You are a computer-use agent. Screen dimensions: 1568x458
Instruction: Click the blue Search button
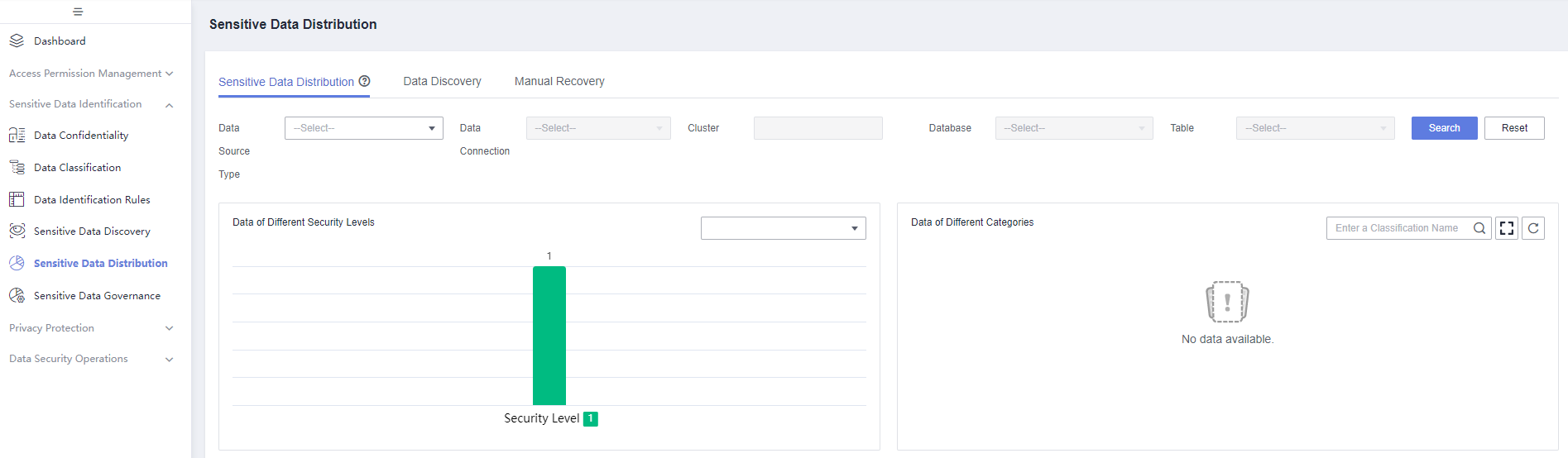pyautogui.click(x=1444, y=128)
